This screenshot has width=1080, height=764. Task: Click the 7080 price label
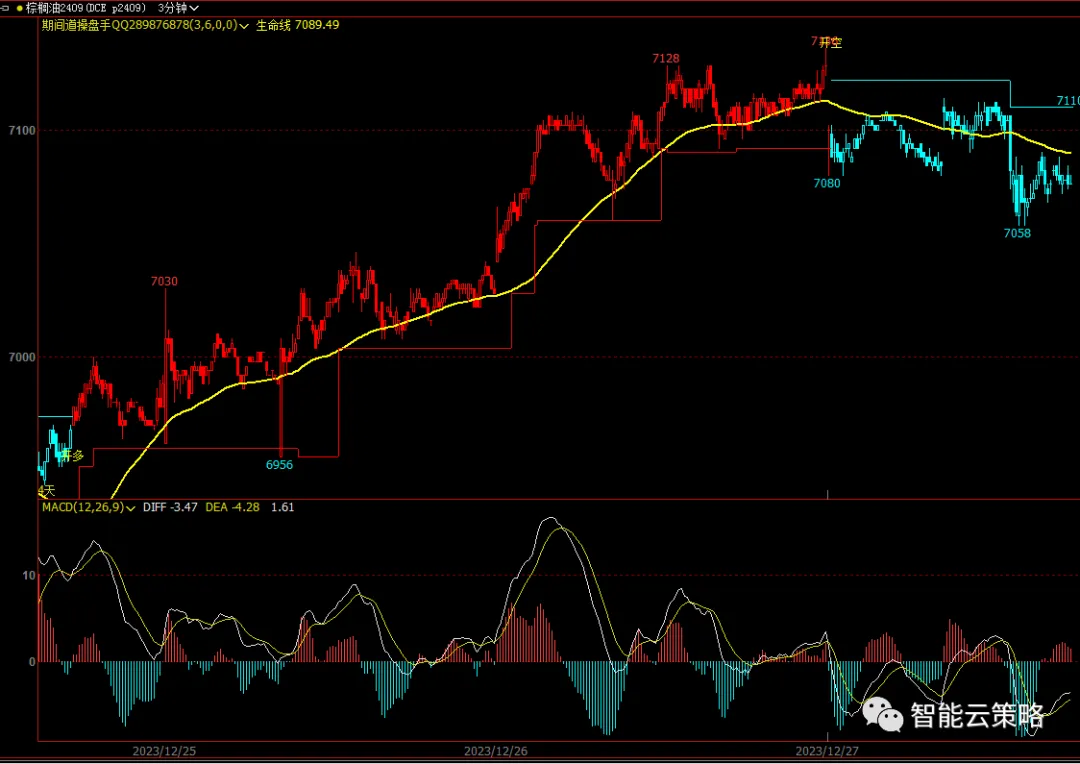click(x=827, y=183)
